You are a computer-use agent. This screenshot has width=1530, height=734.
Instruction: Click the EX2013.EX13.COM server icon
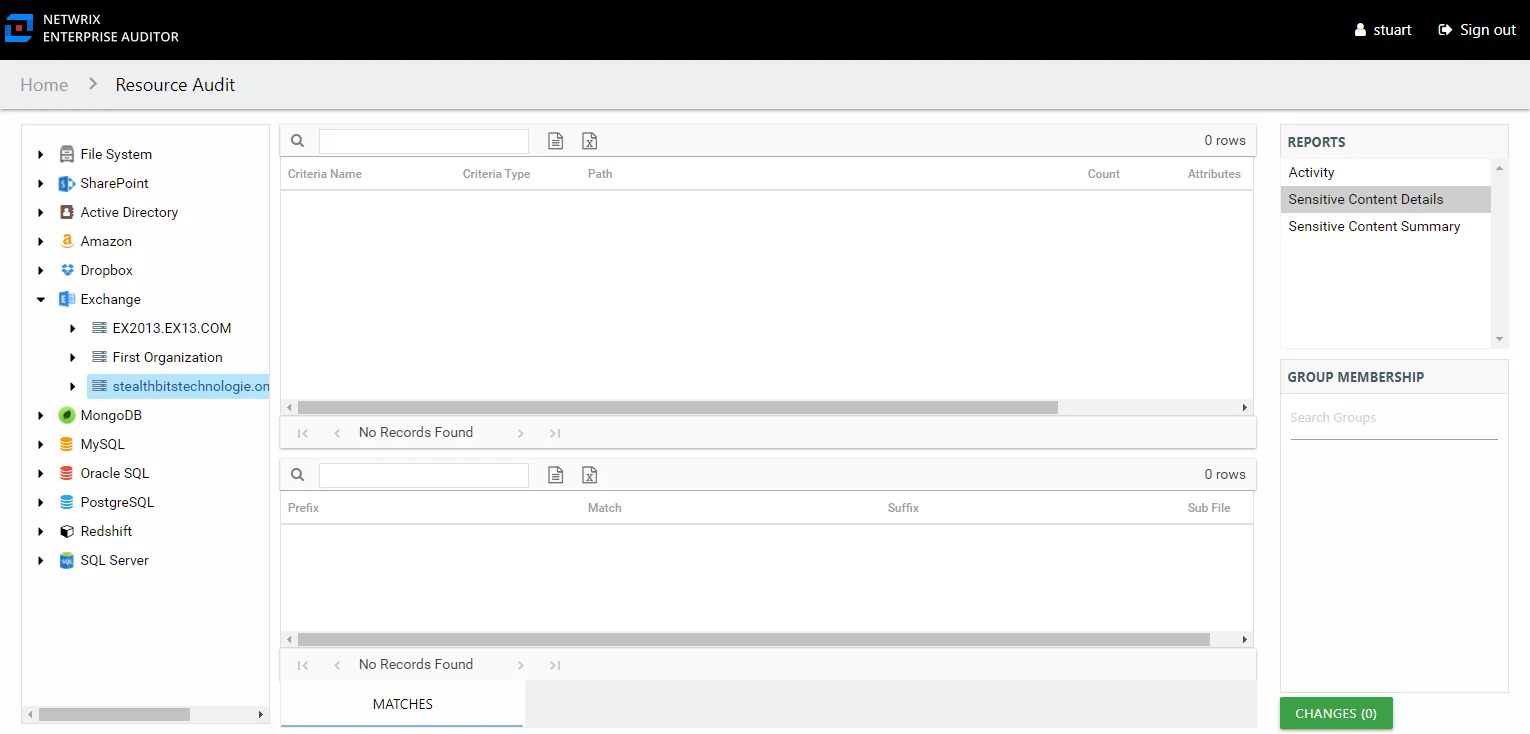coord(99,328)
